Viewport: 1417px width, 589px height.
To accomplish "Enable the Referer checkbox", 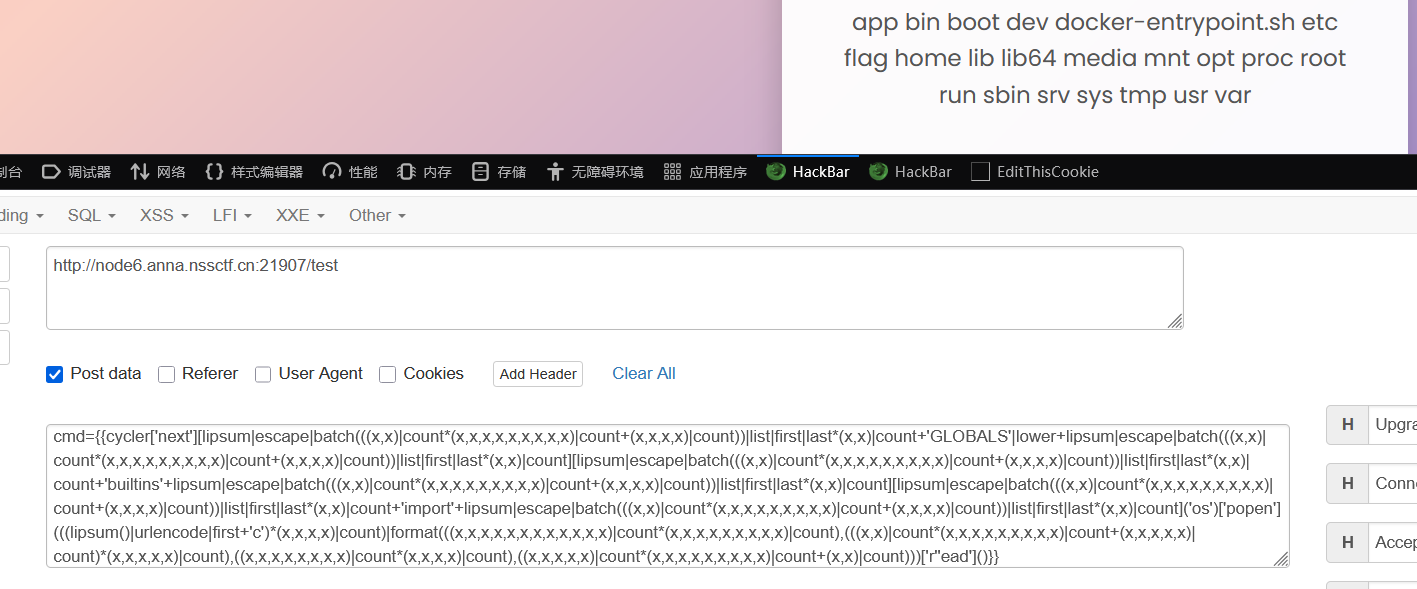I will 166,374.
